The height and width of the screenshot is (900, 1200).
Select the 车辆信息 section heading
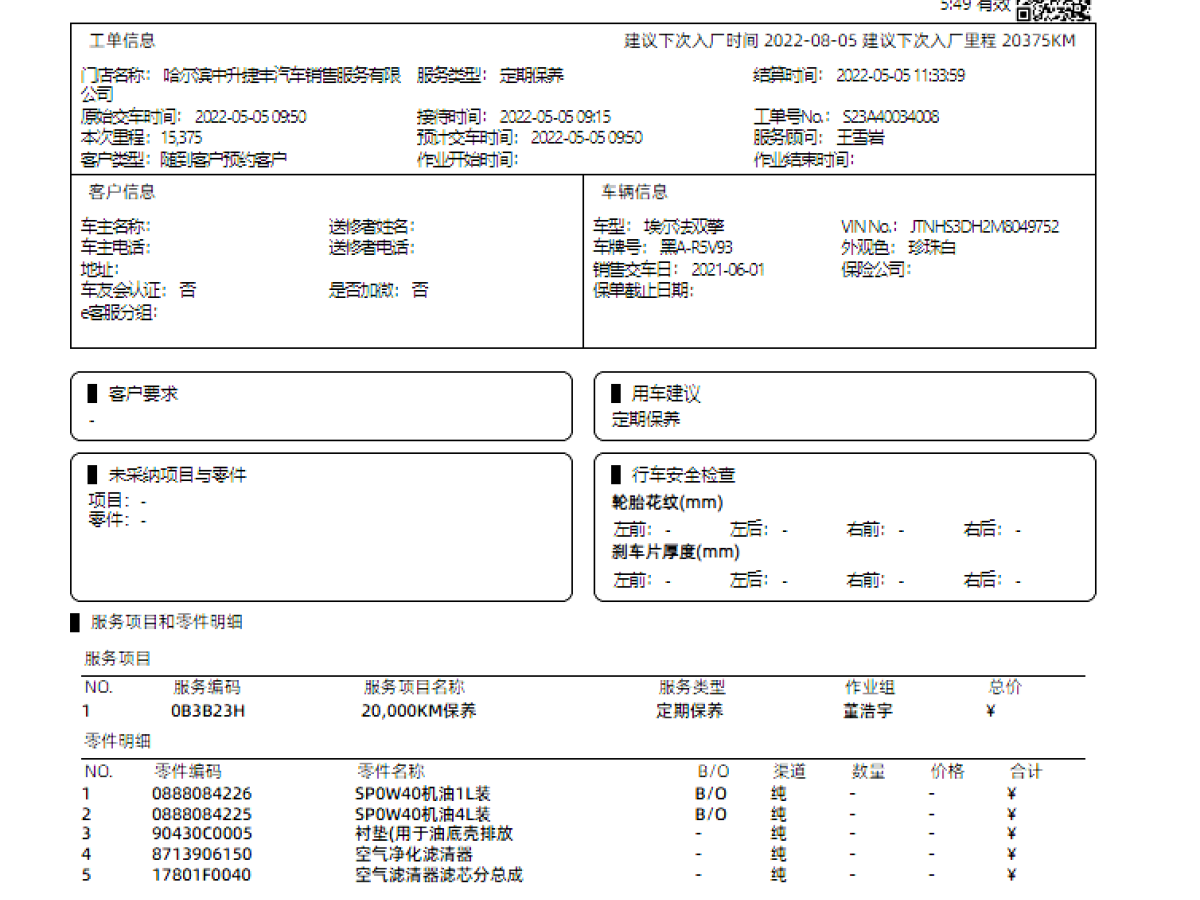click(634, 192)
